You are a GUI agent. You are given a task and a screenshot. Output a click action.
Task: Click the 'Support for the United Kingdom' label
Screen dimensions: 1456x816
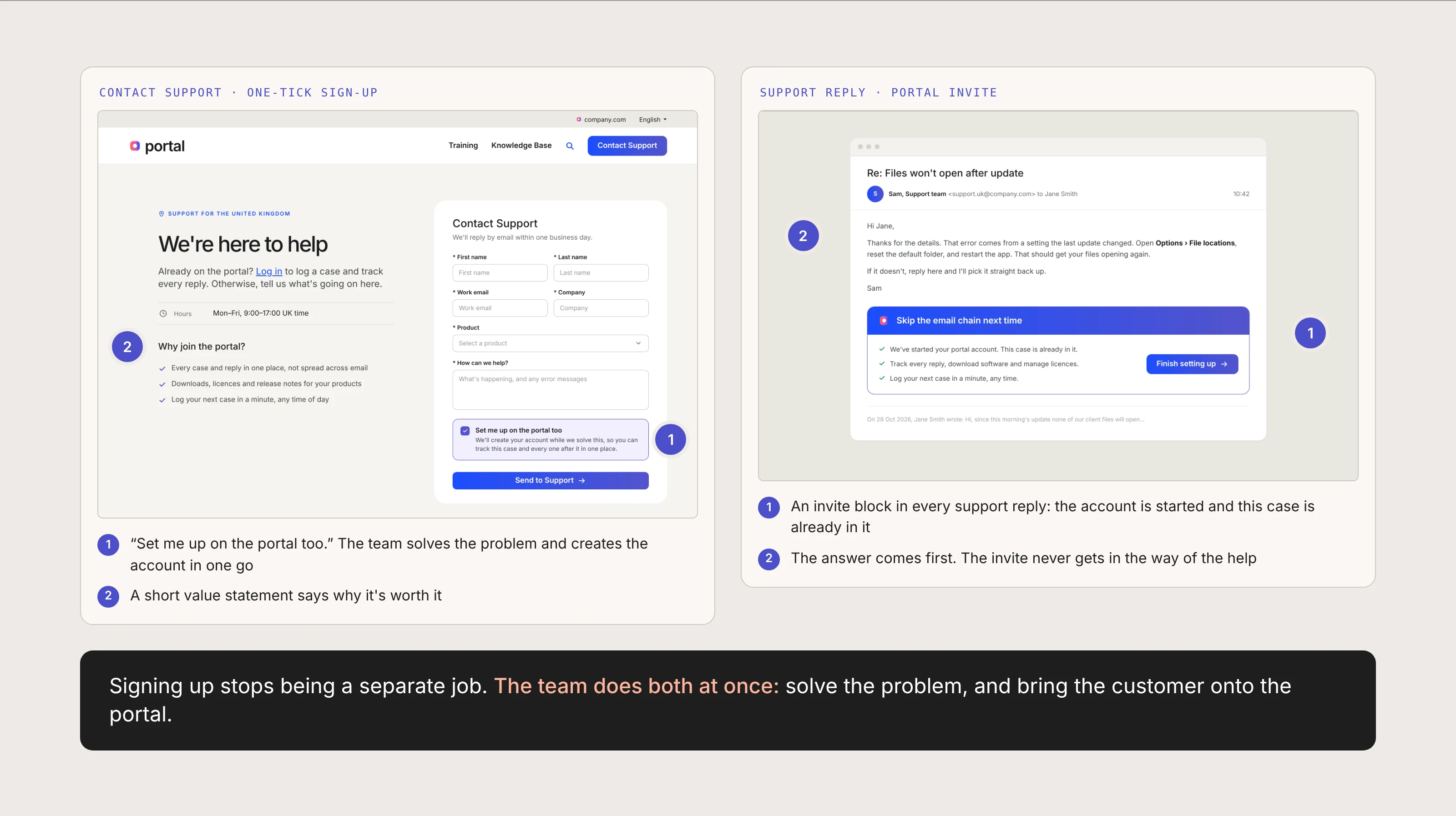(228, 214)
